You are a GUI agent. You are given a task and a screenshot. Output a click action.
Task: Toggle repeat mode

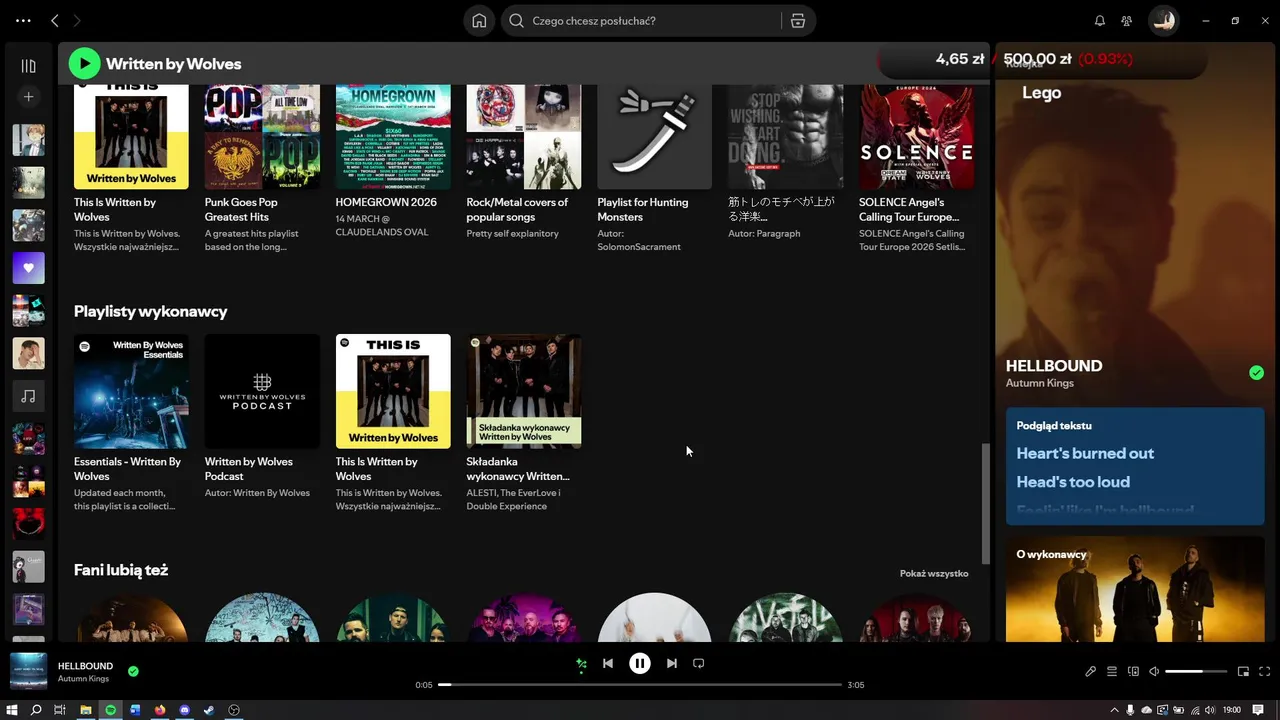click(x=699, y=663)
